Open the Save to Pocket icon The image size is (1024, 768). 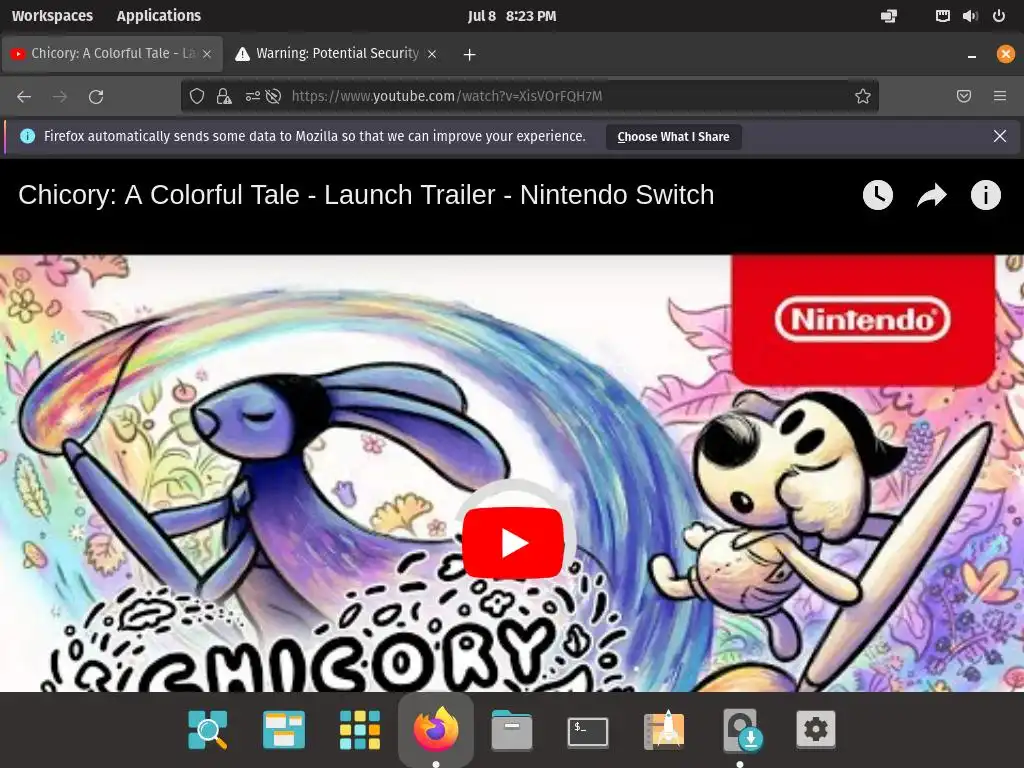[964, 97]
